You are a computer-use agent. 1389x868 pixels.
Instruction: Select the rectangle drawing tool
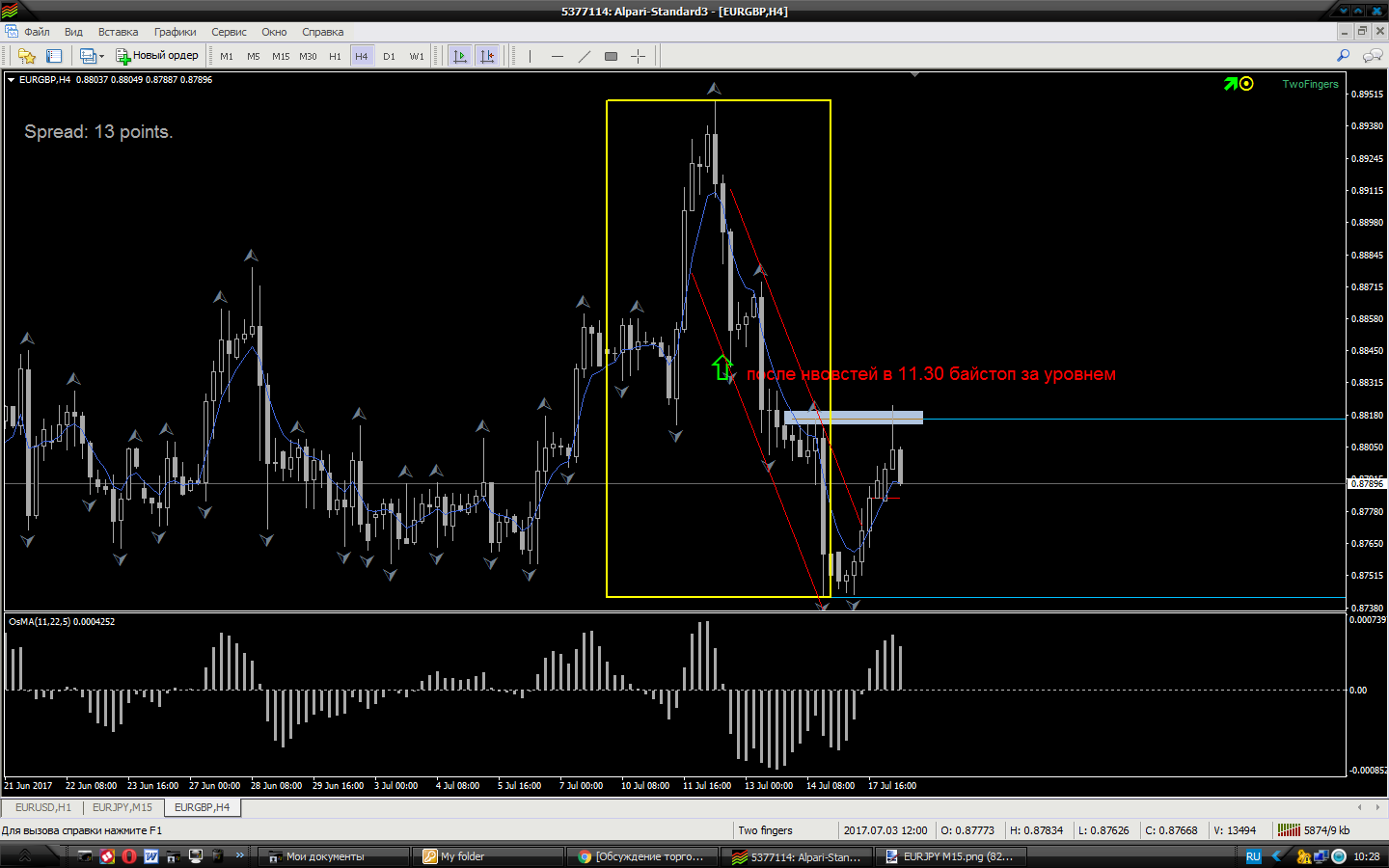[x=611, y=56]
